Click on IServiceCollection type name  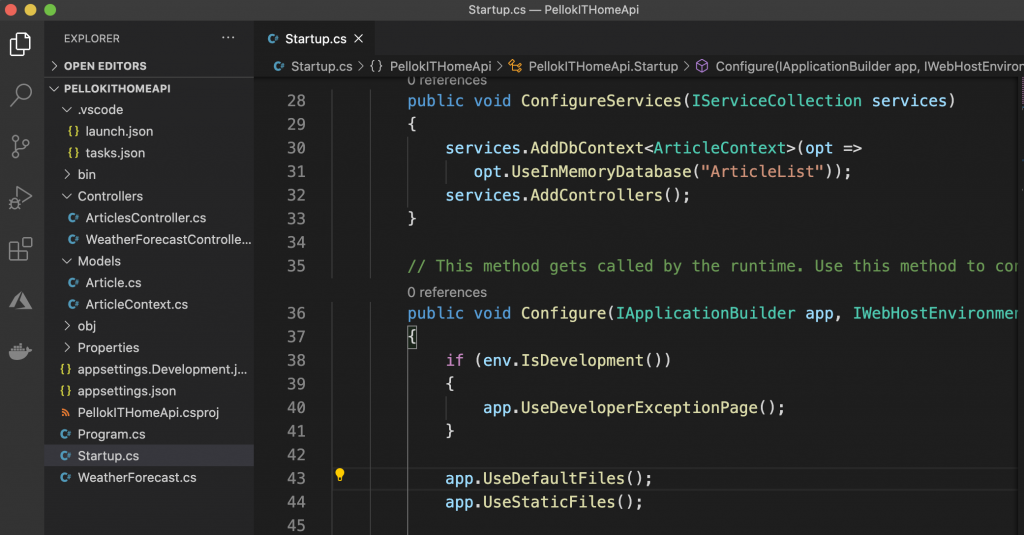(776, 101)
